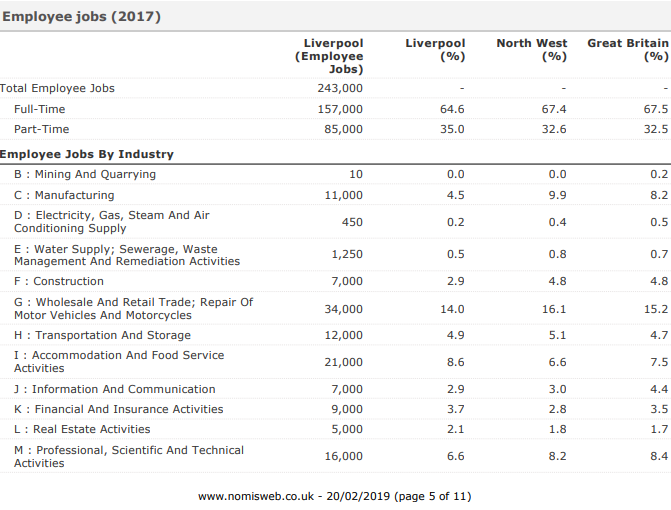Select the 'J : Information And Communication' label

(x=115, y=389)
